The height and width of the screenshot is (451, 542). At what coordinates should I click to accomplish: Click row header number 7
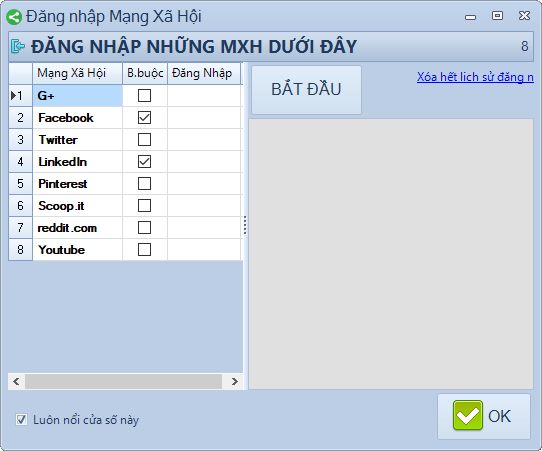coord(20,227)
